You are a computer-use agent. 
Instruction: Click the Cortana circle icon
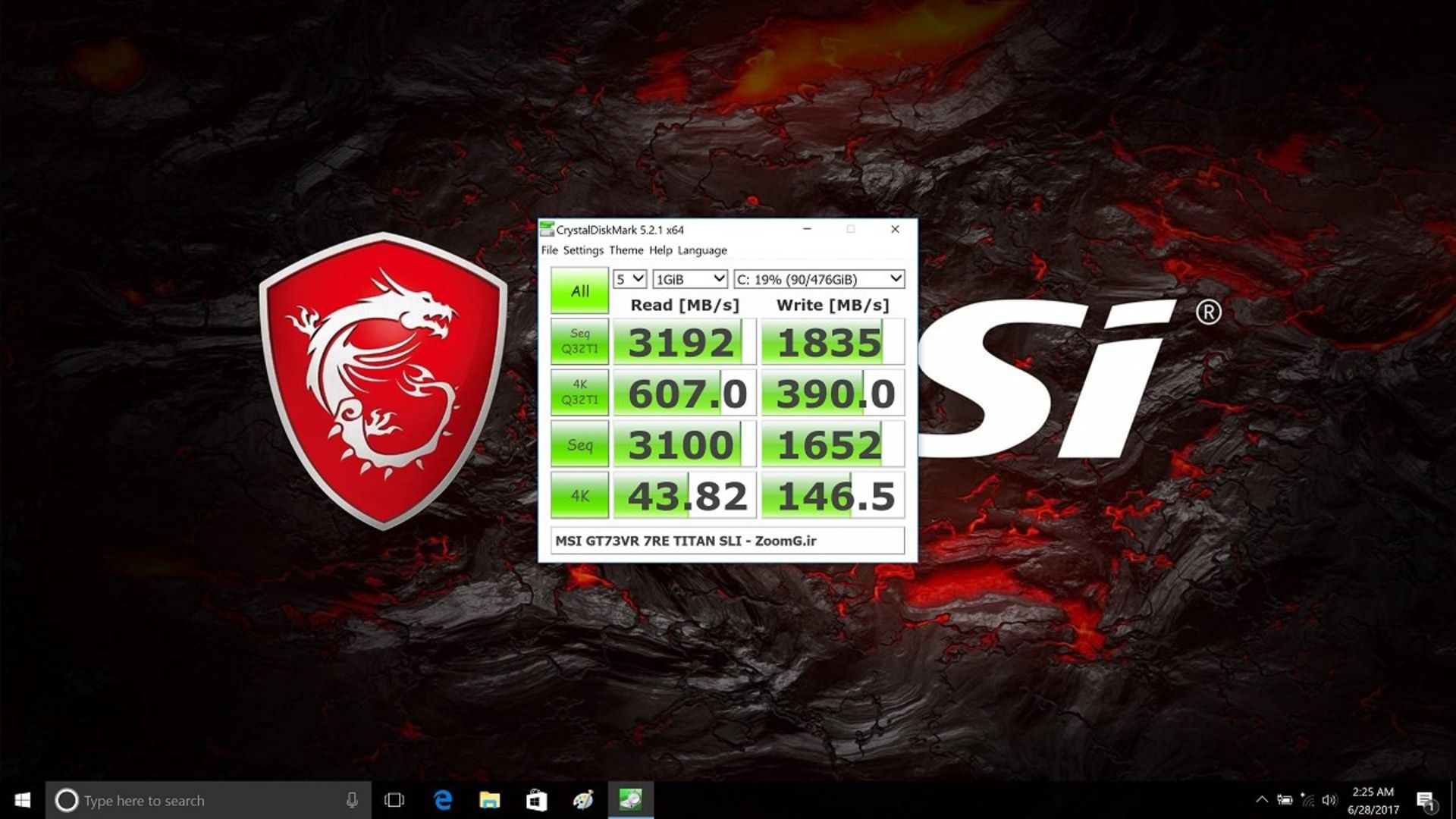[67, 800]
